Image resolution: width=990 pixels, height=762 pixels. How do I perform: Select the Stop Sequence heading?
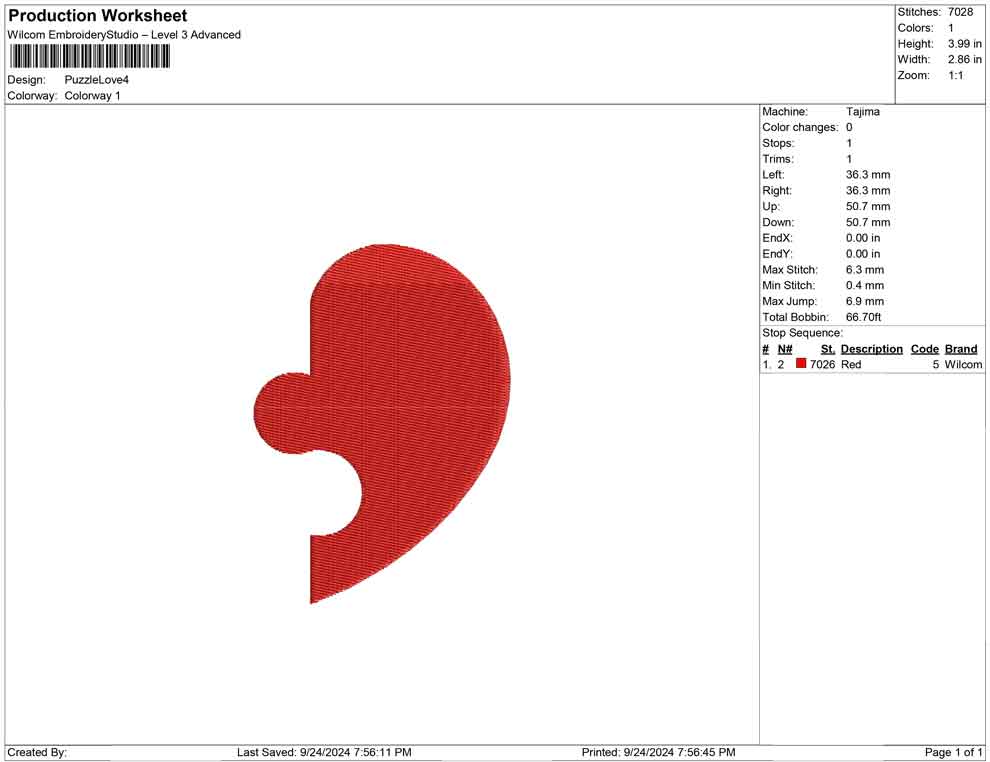pos(803,332)
